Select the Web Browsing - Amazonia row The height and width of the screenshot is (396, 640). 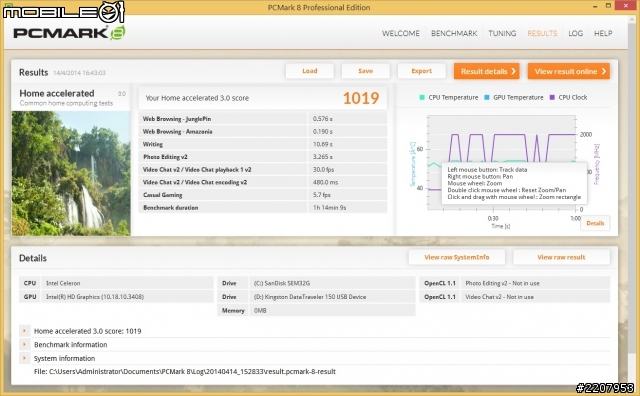coord(263,131)
